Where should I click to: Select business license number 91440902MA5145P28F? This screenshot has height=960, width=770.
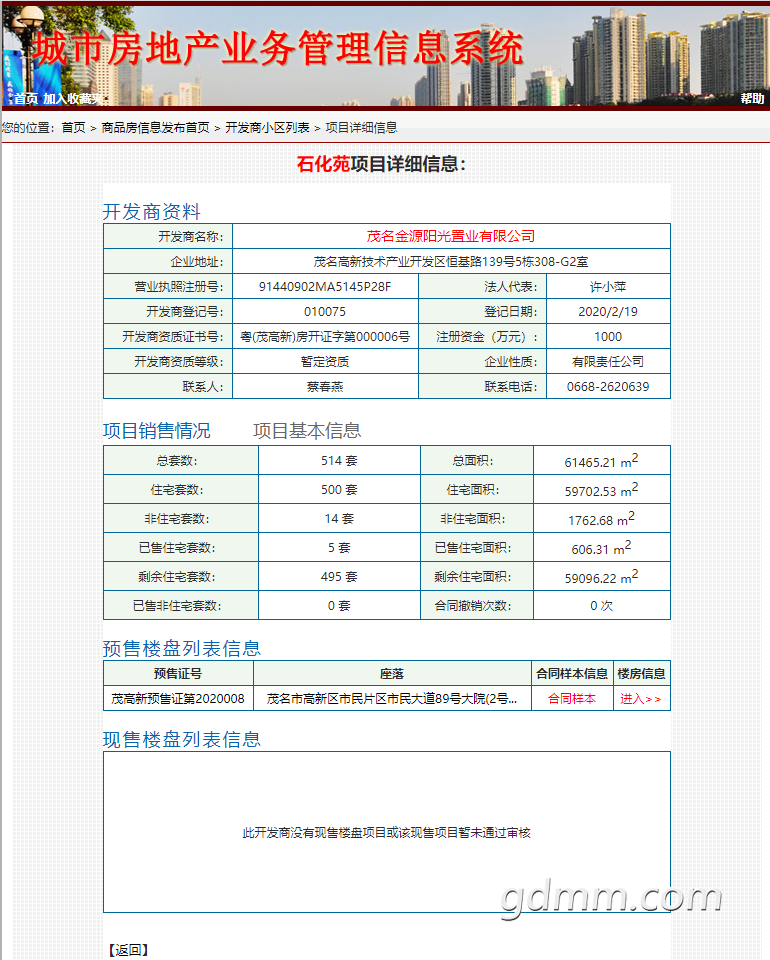tap(325, 287)
